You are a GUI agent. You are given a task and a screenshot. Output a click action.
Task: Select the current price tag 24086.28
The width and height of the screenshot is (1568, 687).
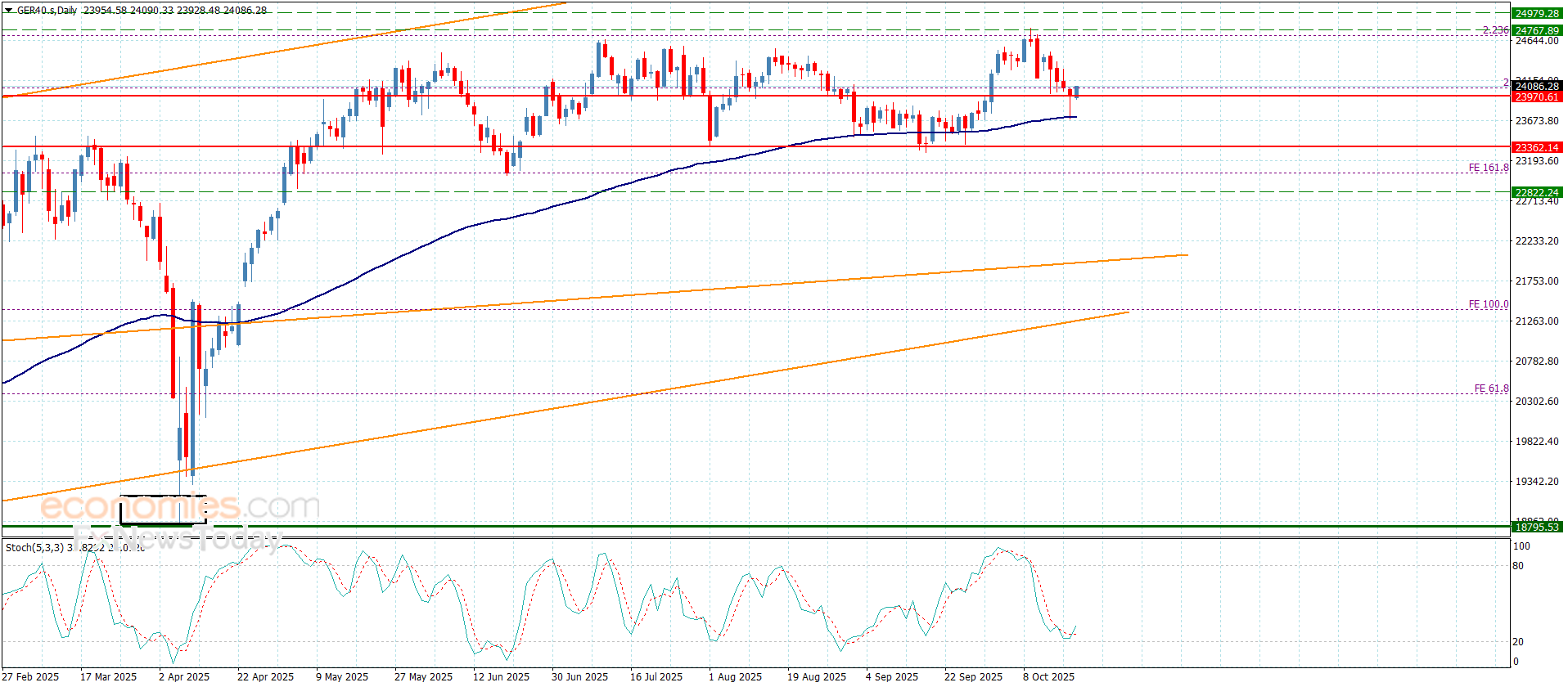[x=1536, y=86]
